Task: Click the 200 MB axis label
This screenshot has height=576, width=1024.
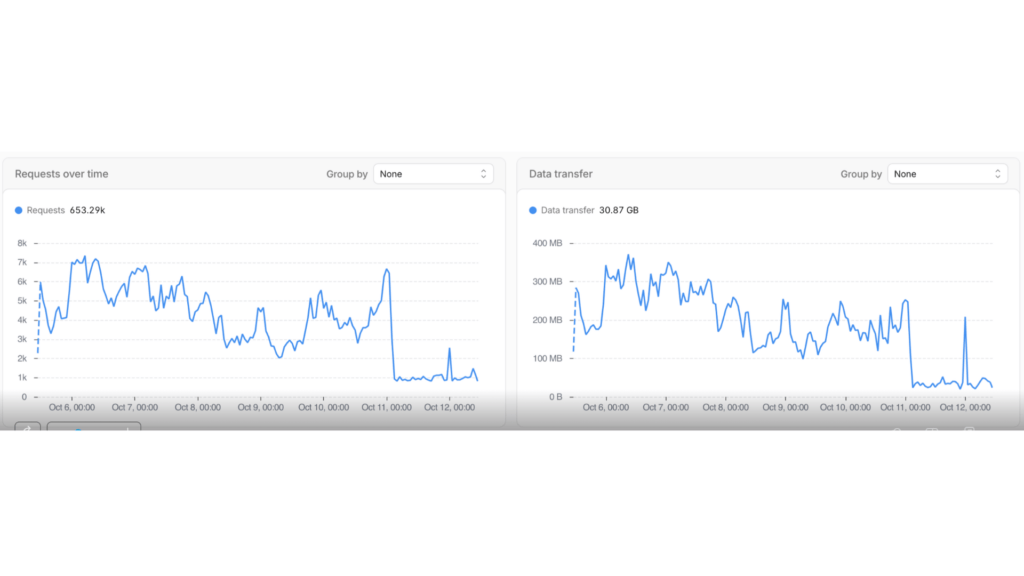Action: pos(547,320)
